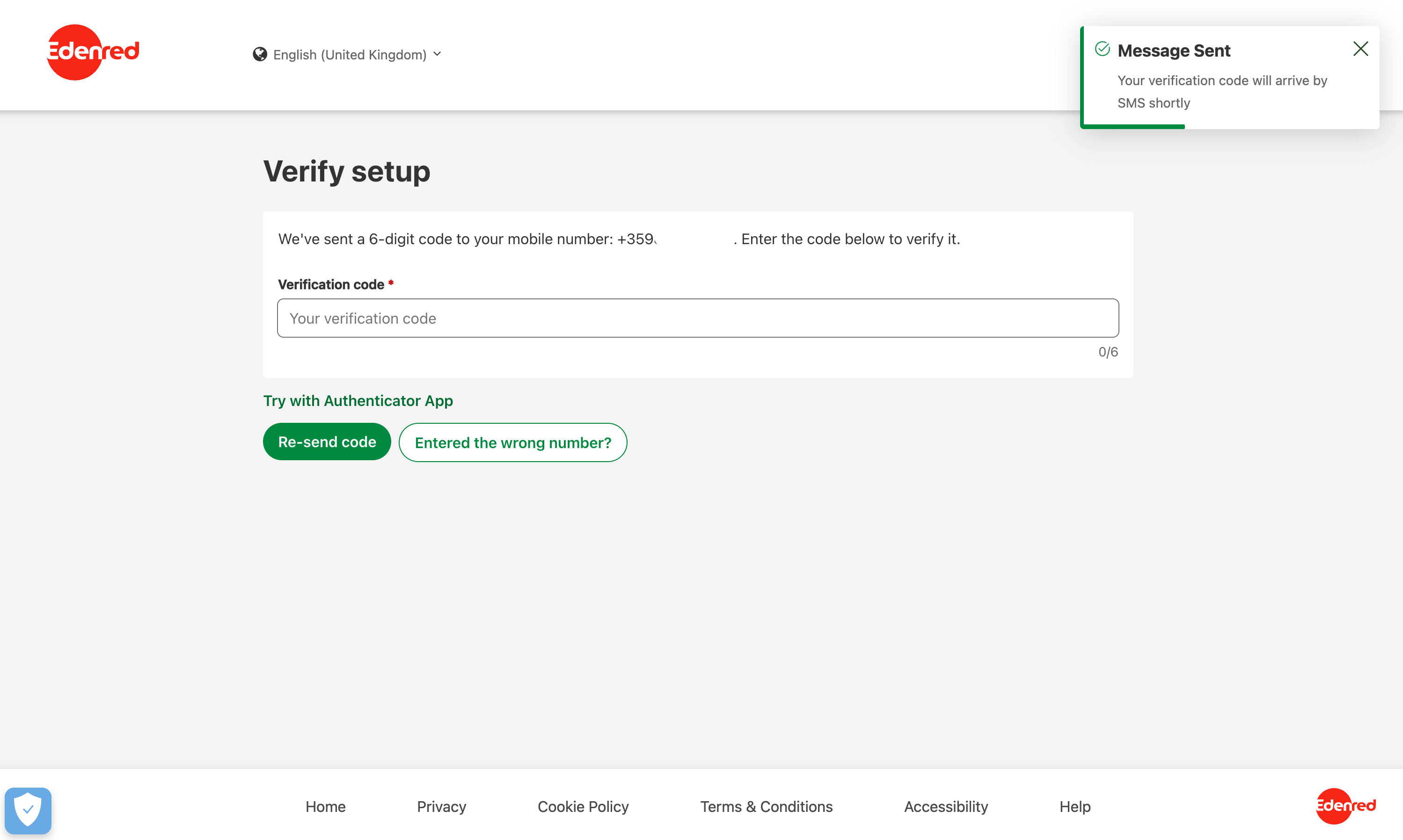Click the green checkmark in the Message Sent notification
1403x840 pixels.
point(1102,49)
